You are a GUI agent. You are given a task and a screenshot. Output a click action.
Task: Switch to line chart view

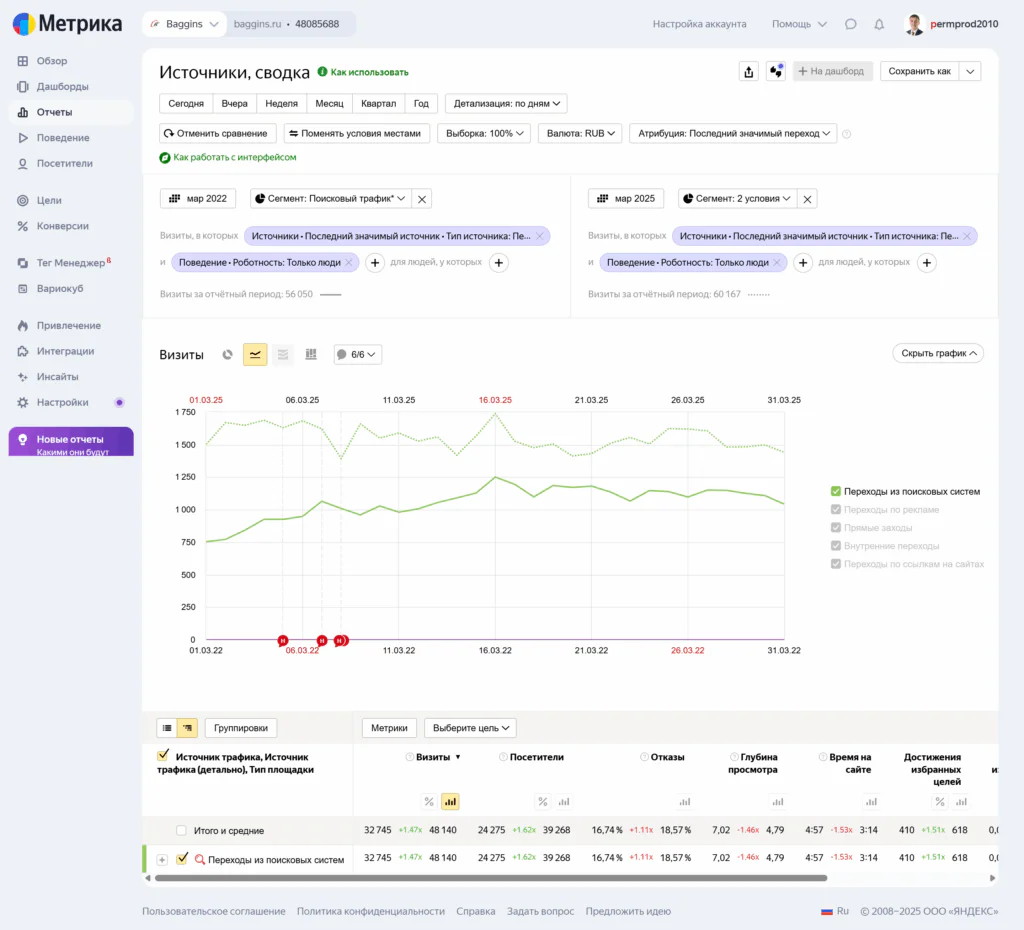pos(255,355)
